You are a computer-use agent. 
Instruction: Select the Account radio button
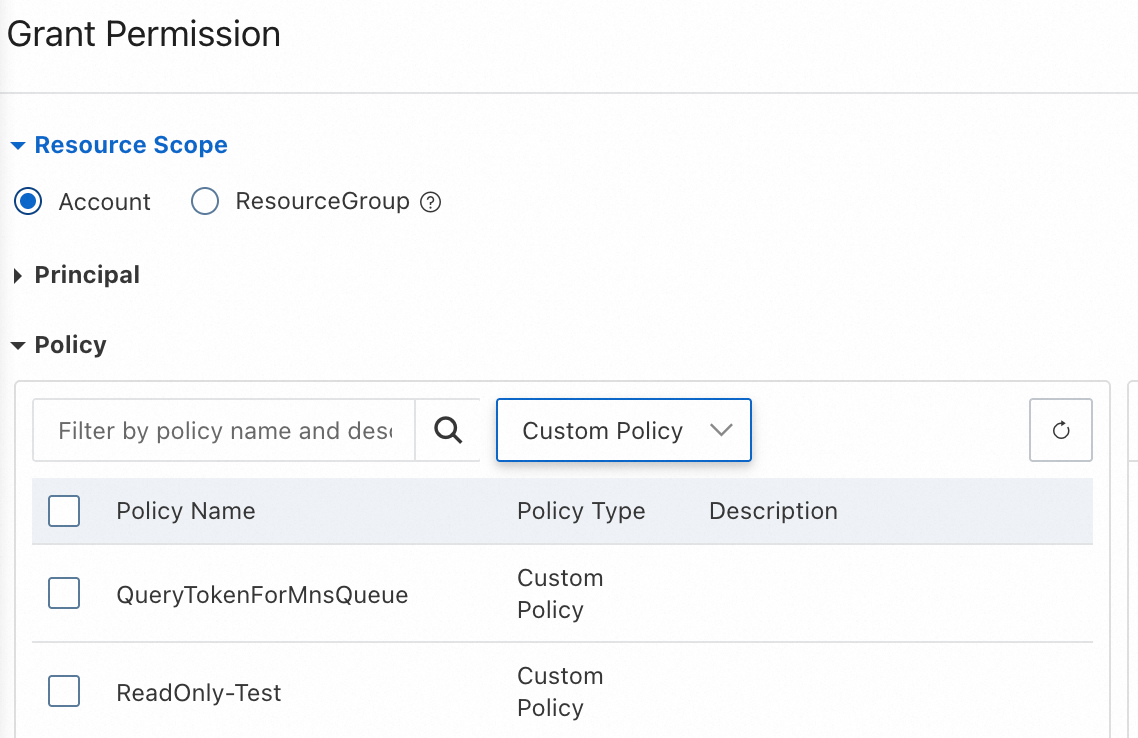point(28,202)
